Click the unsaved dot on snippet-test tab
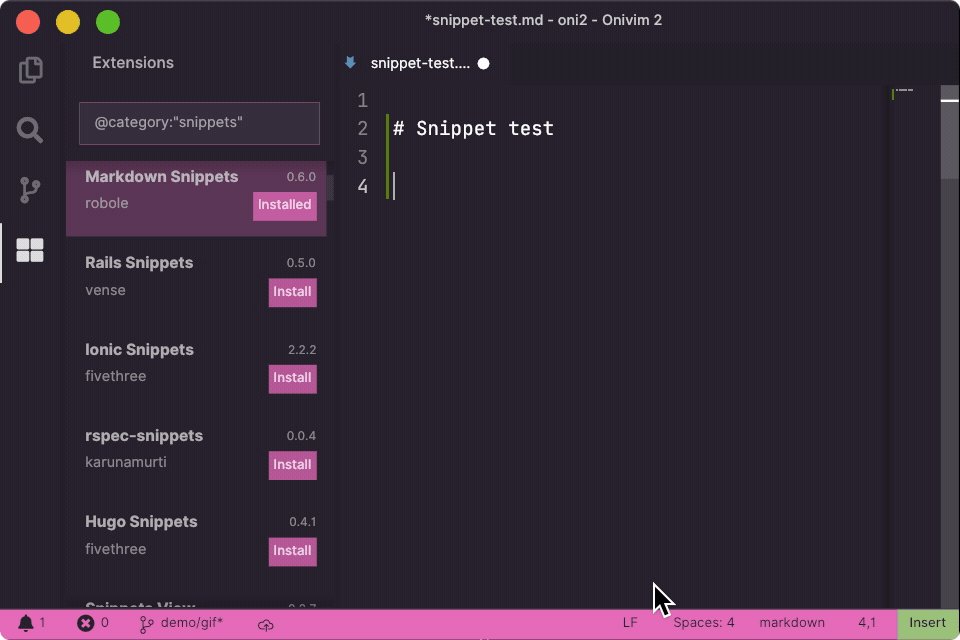The image size is (960, 640). pyautogui.click(x=484, y=63)
